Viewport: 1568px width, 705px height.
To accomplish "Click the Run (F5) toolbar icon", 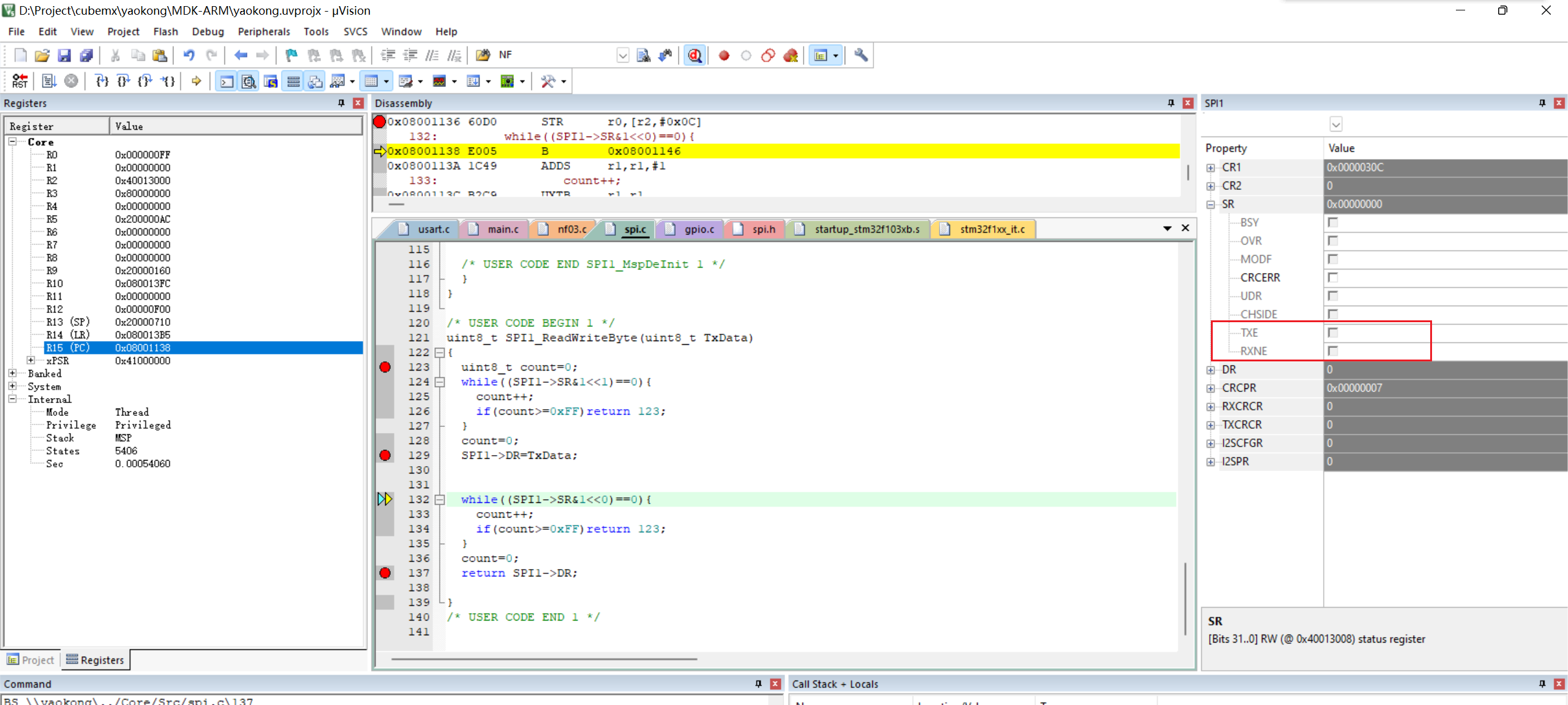I will (49, 81).
